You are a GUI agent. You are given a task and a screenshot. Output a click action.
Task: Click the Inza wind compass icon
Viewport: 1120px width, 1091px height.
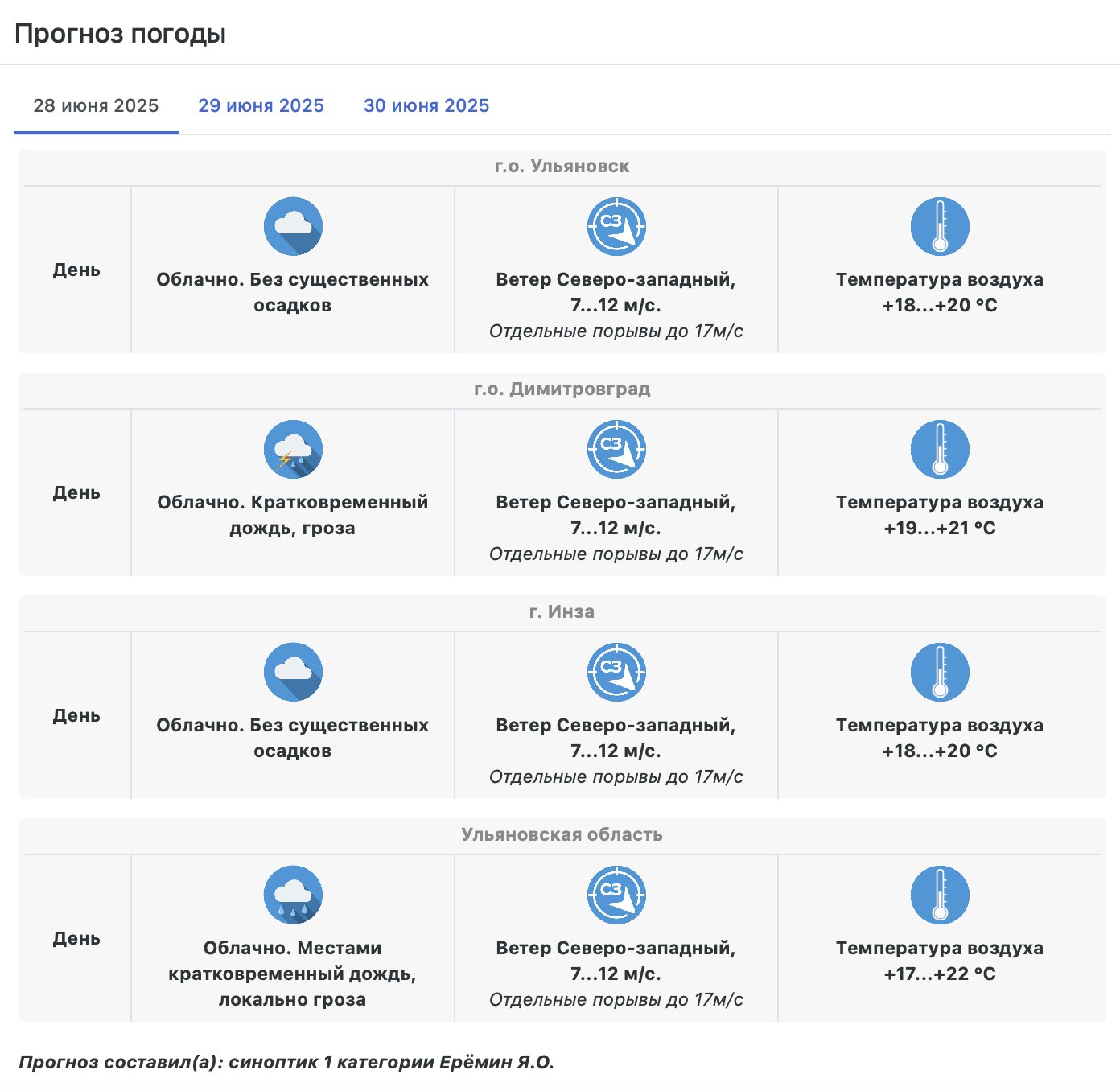tap(616, 672)
